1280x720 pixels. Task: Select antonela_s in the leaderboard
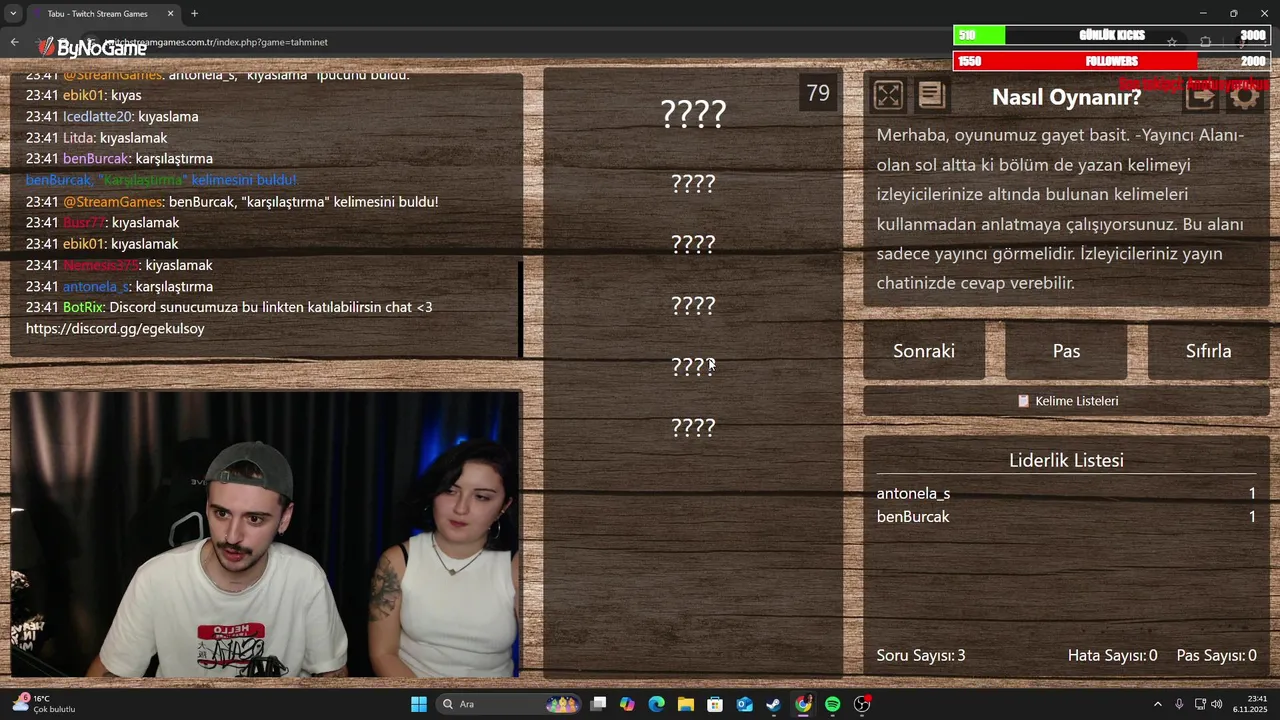(913, 493)
